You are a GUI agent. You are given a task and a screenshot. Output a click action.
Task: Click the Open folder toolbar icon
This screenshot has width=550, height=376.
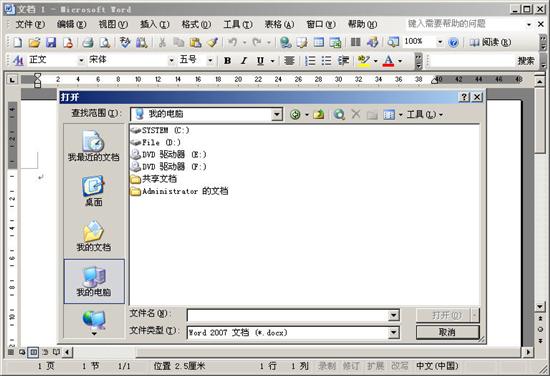tap(34, 42)
